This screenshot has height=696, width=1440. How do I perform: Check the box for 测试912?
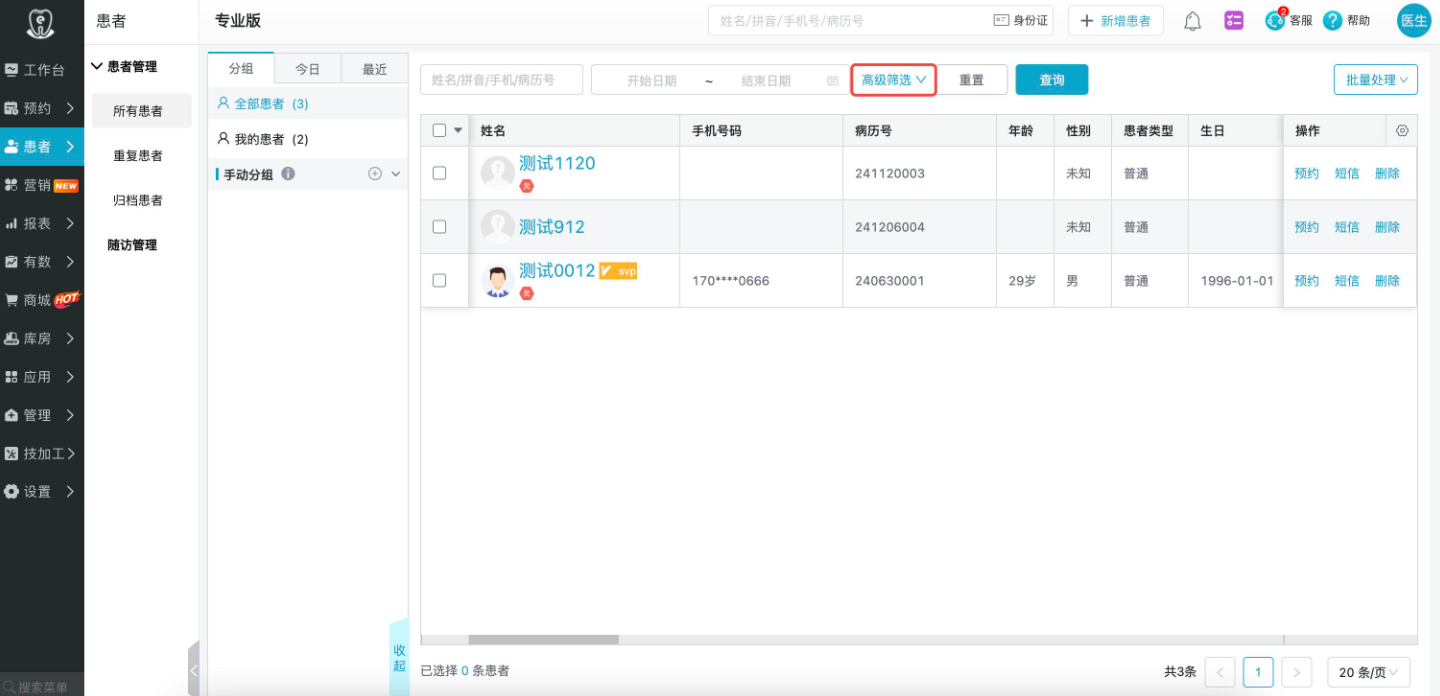(x=439, y=227)
